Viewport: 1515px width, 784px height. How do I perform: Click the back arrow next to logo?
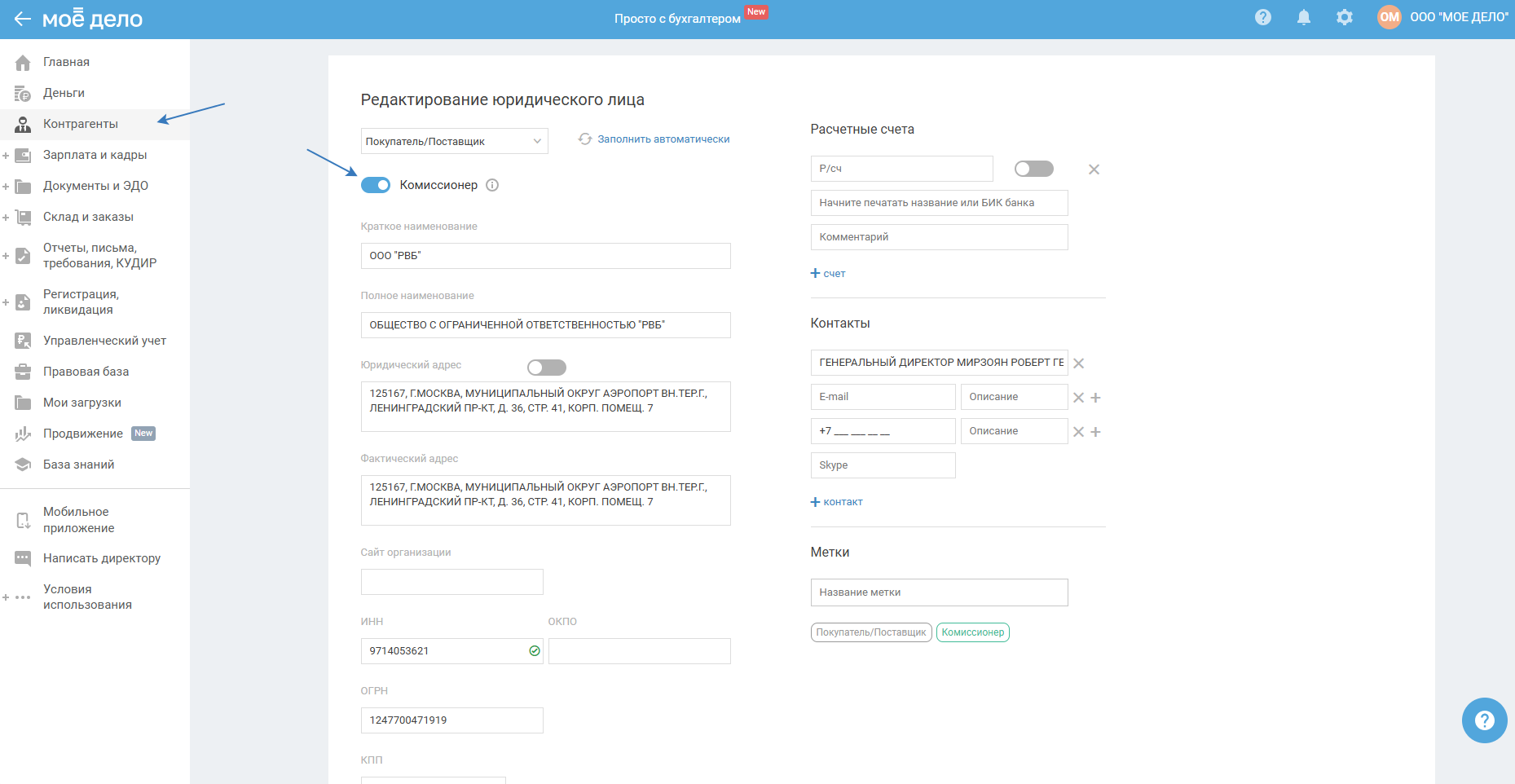[22, 19]
